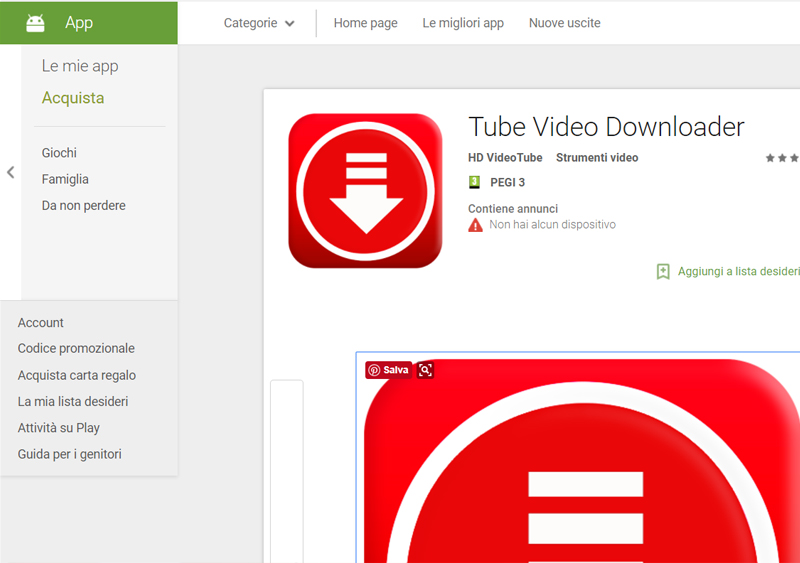Click the red warning triangle icon
The height and width of the screenshot is (563, 800).
tap(476, 225)
